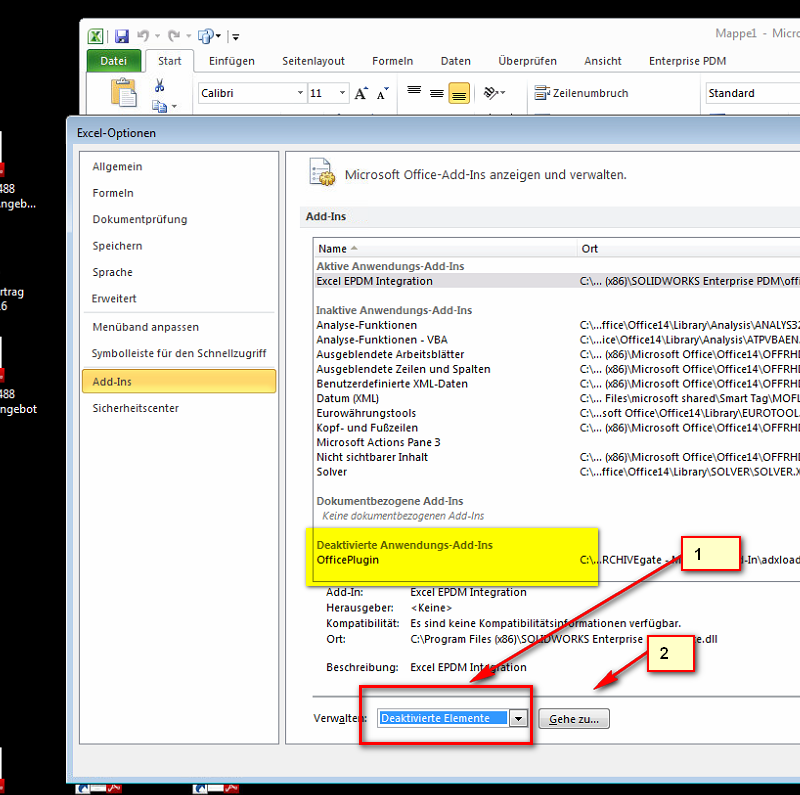
Task: Switch to the Enterprise PDM ribbon tab
Action: click(x=687, y=61)
